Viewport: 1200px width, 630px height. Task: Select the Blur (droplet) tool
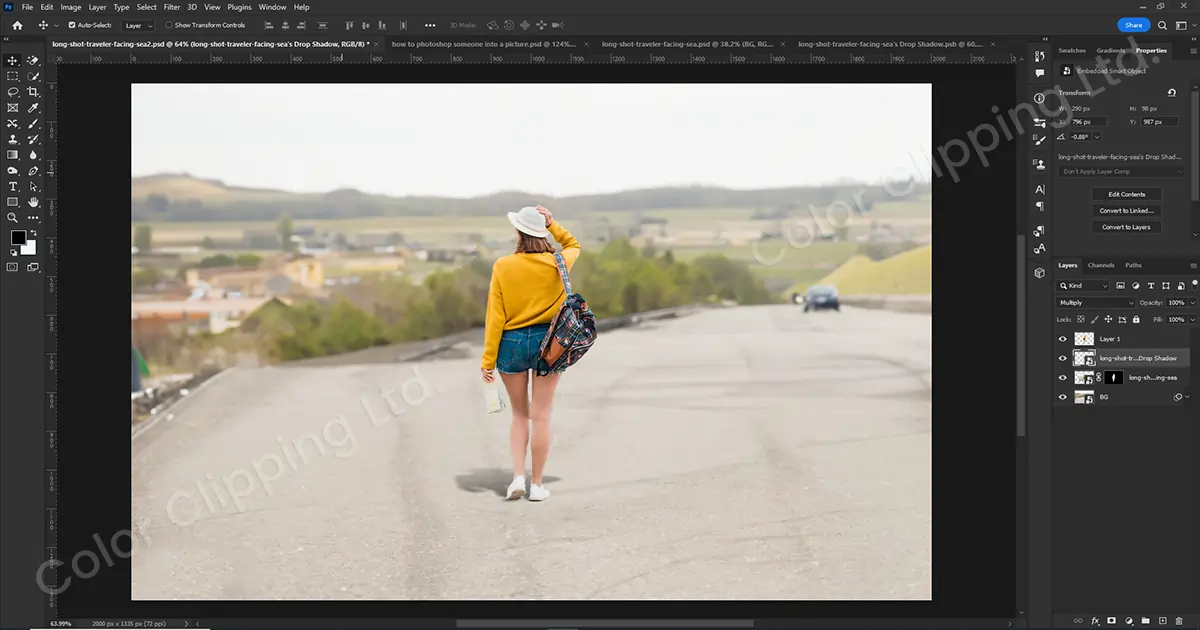coord(33,155)
